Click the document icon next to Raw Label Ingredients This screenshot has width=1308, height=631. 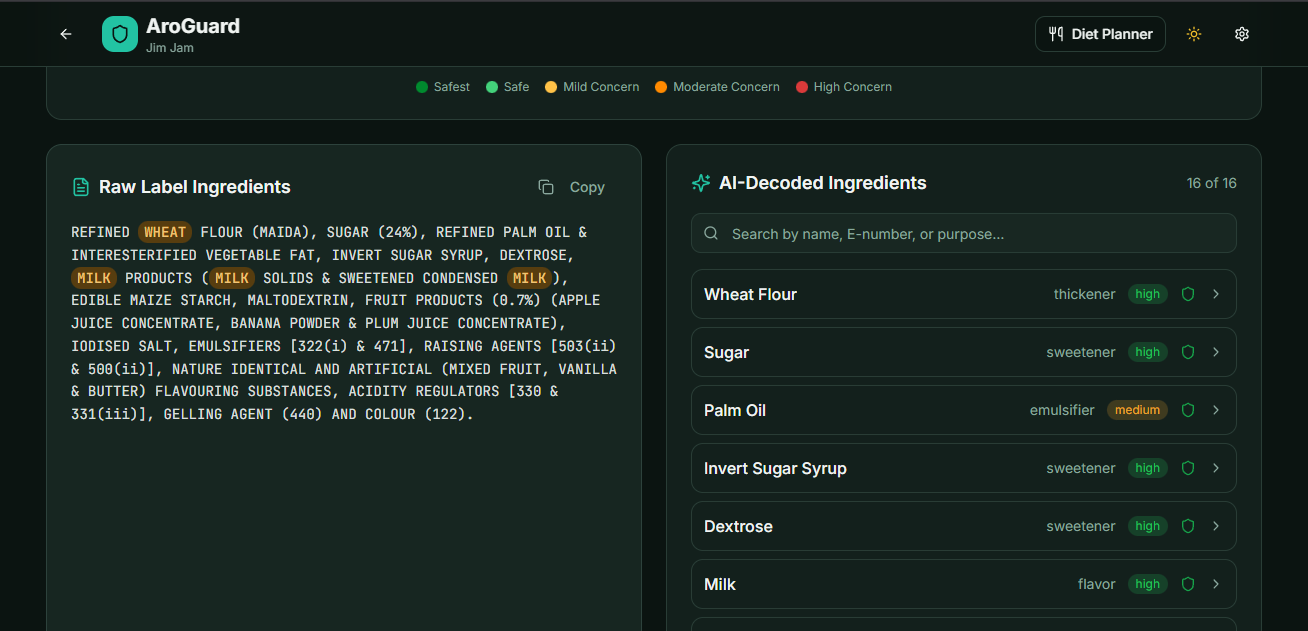pos(79,186)
